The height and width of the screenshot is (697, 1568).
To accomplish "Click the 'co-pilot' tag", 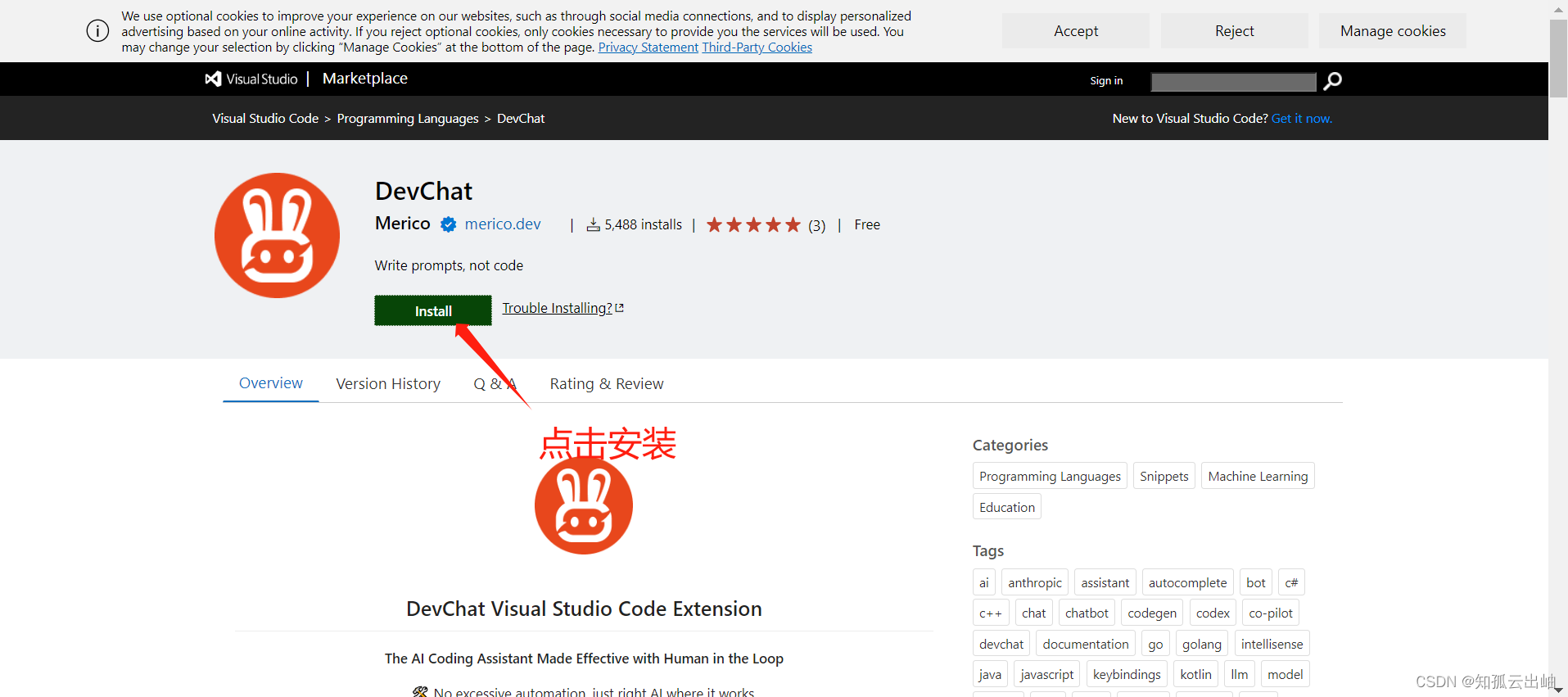I will coord(1271,613).
